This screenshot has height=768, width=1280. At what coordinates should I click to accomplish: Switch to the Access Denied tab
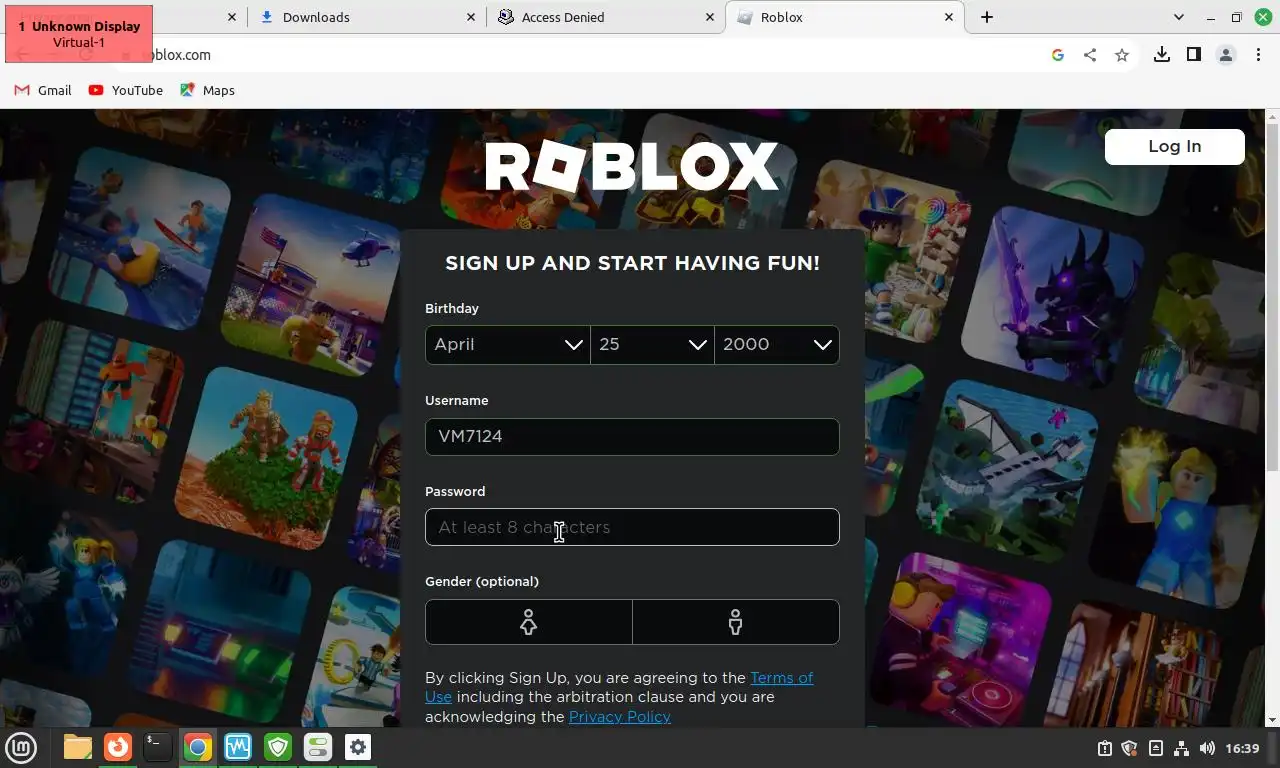605,17
